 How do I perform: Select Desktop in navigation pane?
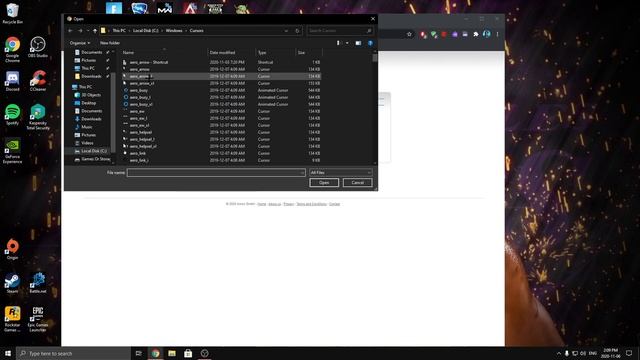click(89, 103)
